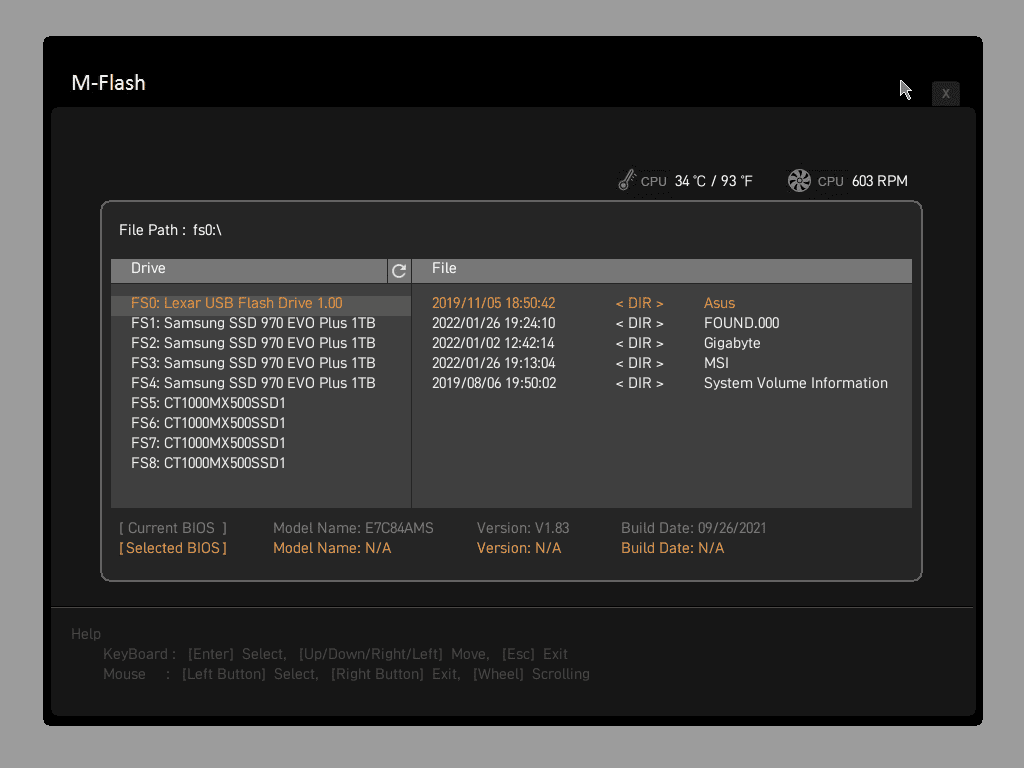Pick the FS8 CT1000MX500SSD1 drive
This screenshot has height=768, width=1024.
click(x=208, y=463)
